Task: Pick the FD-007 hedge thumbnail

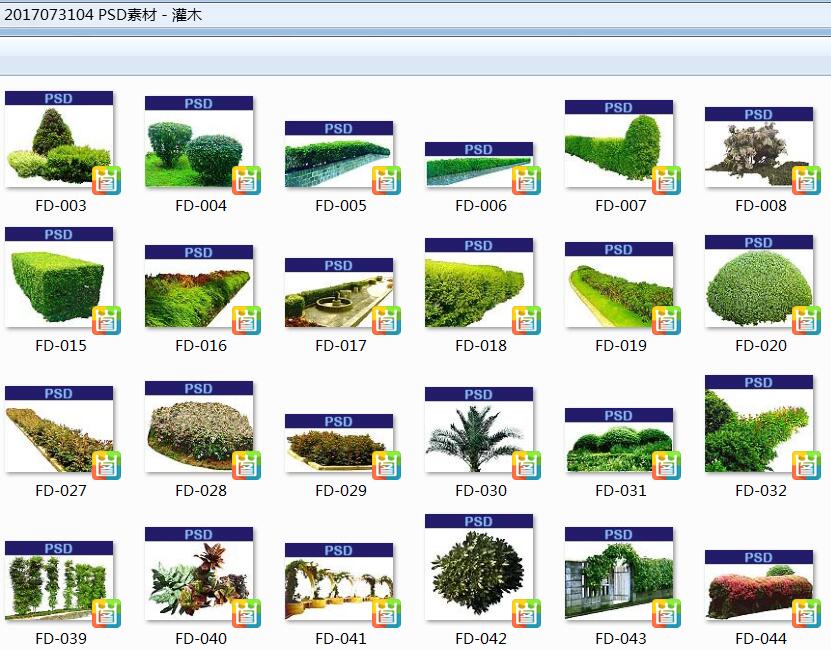Action: 618,144
